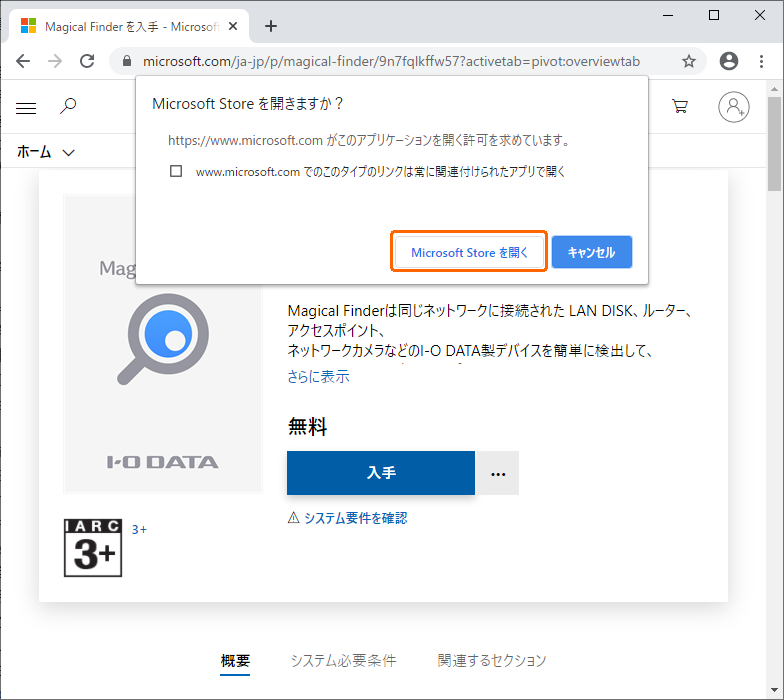Screen dimensions: 784x700
Task: Minimize the browser window
Action: click(x=668, y=16)
